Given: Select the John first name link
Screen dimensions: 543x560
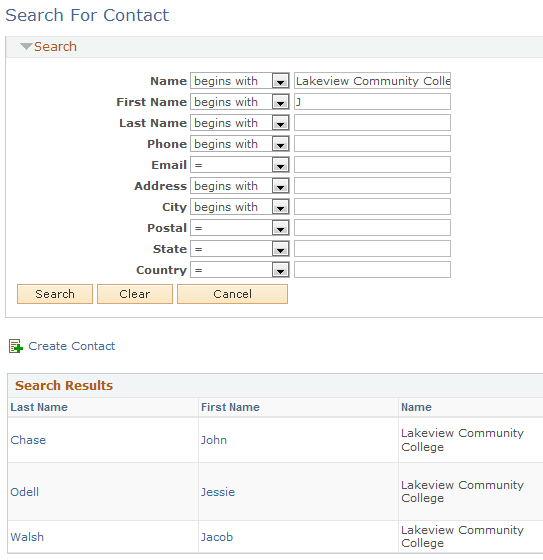Looking at the screenshot, I should 214,440.
